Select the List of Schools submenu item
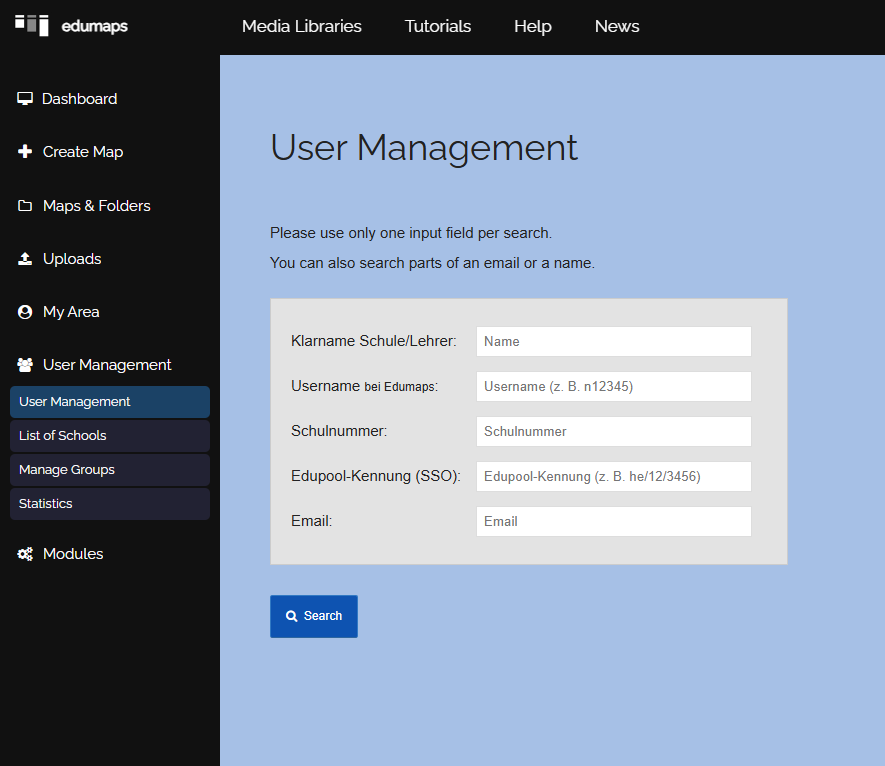Viewport: 885px width, 766px height. click(x=110, y=436)
